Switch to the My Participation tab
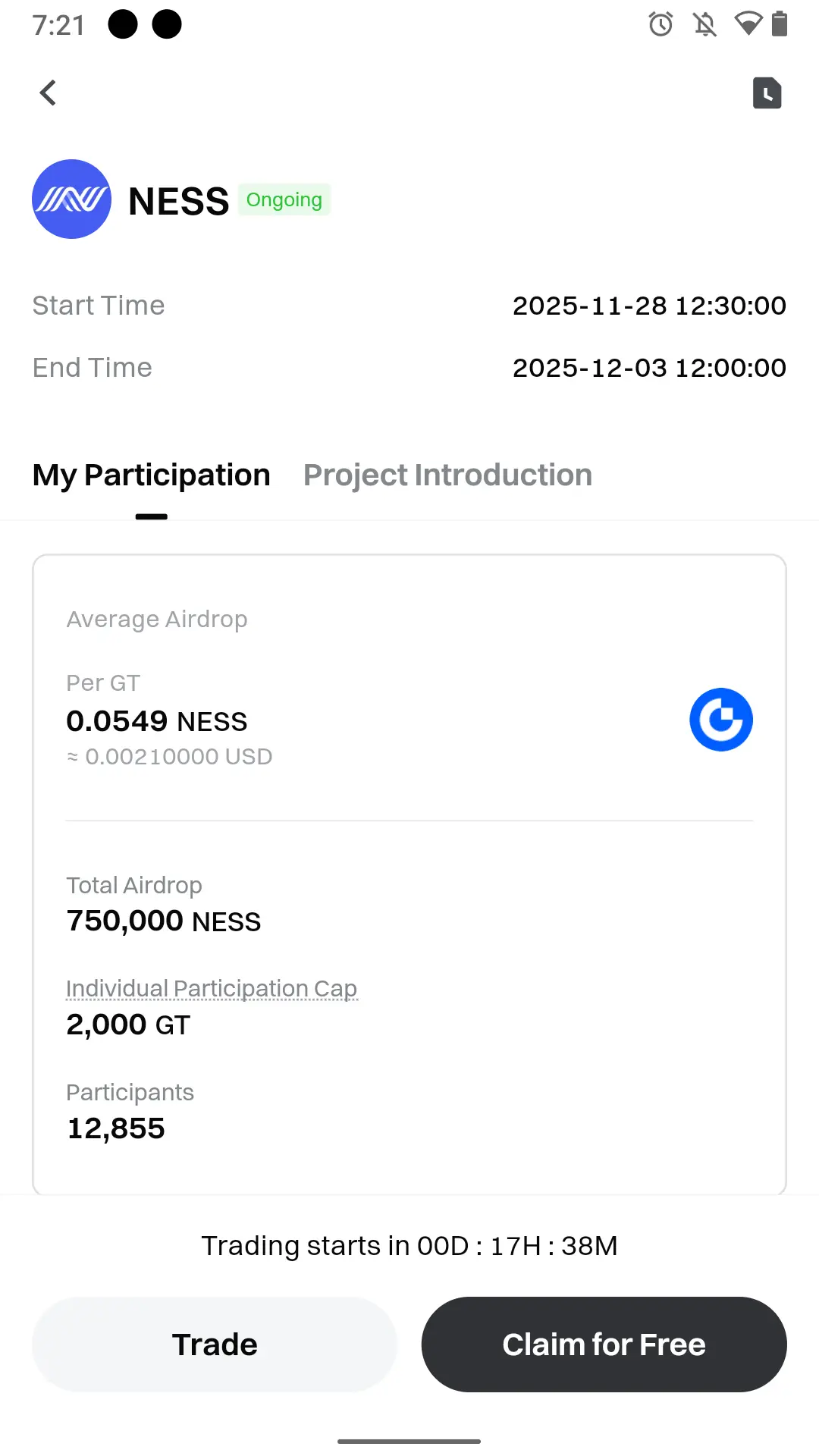819x1456 pixels. tap(152, 475)
